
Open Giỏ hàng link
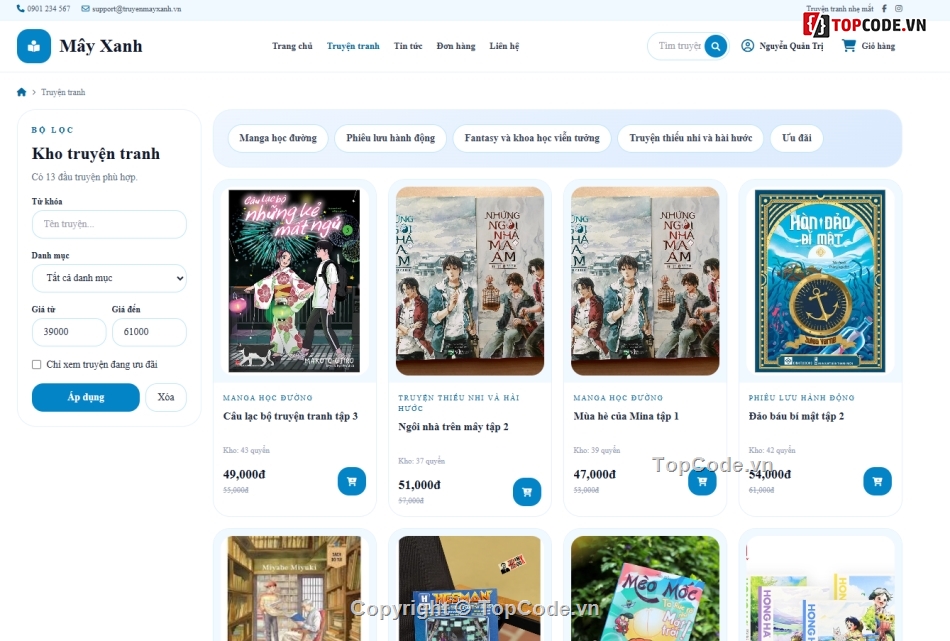[x=878, y=46]
